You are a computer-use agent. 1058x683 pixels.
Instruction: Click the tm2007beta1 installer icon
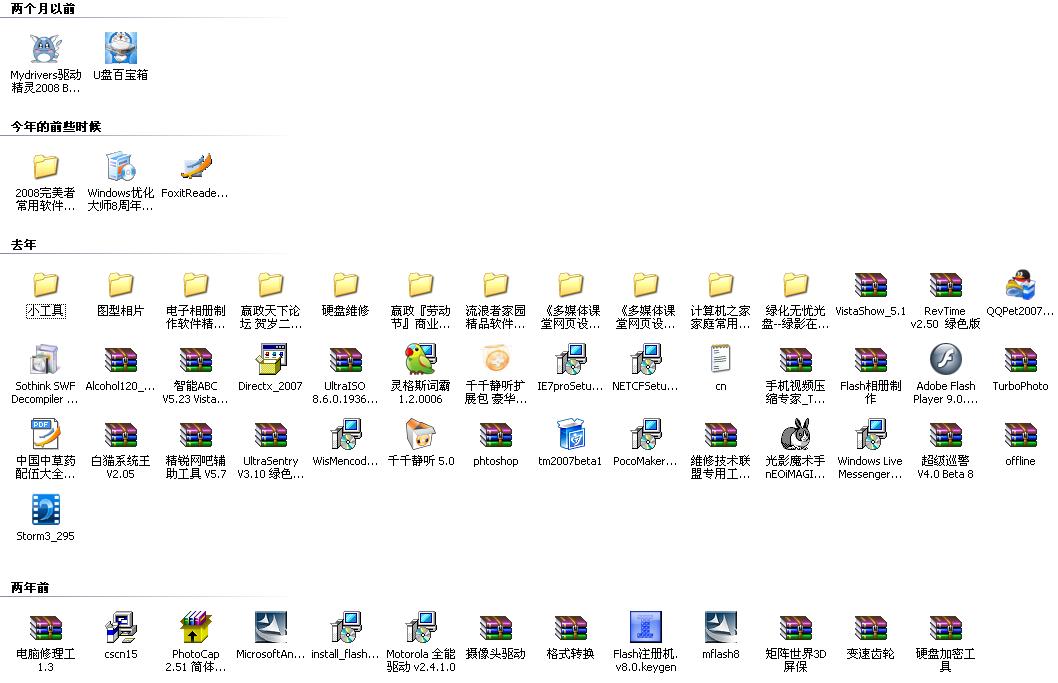[x=570, y=435]
